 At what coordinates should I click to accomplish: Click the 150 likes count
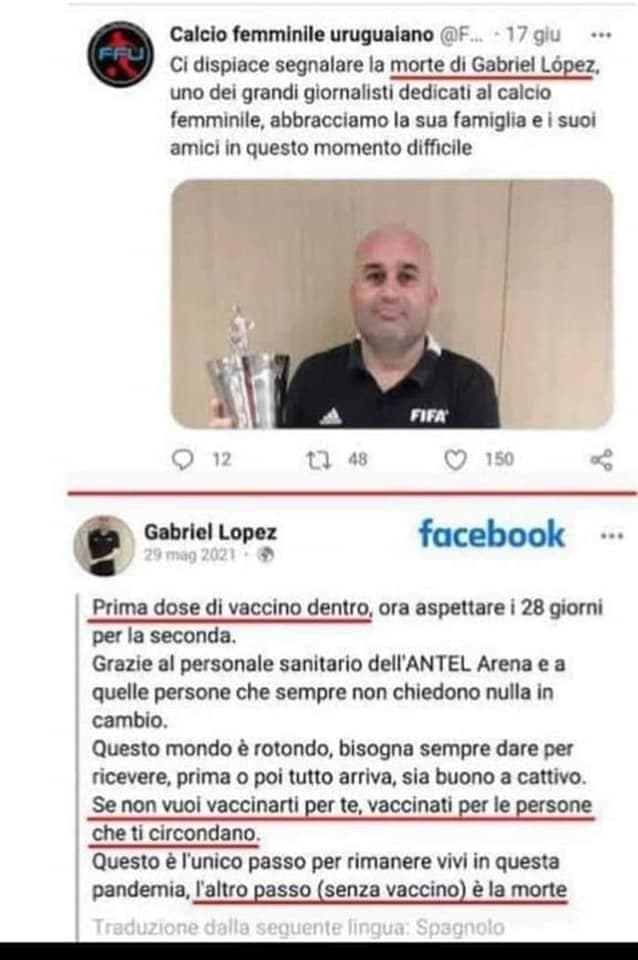[499, 459]
